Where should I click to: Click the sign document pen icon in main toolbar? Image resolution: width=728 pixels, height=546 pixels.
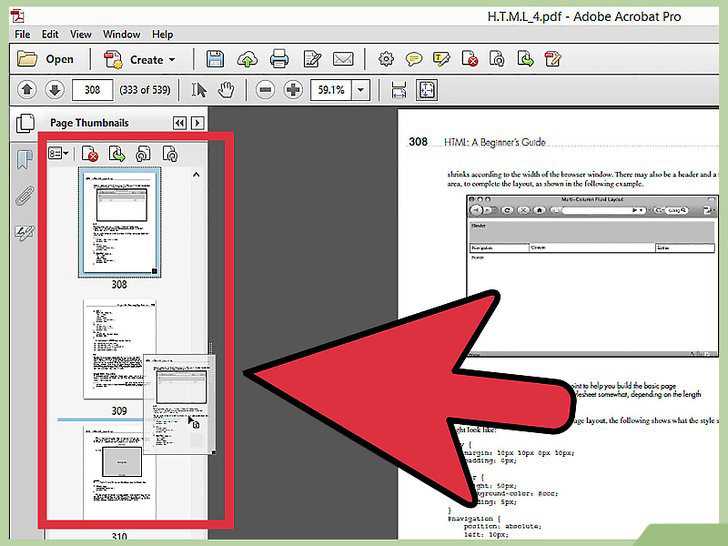pyautogui.click(x=553, y=59)
